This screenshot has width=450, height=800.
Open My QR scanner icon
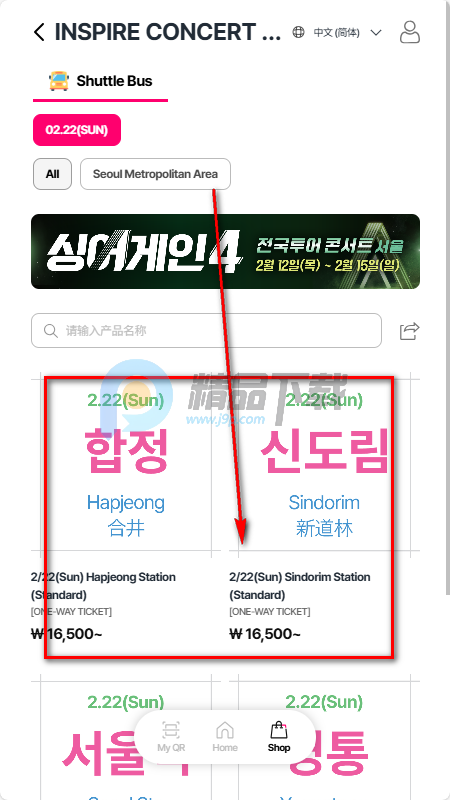[171, 737]
